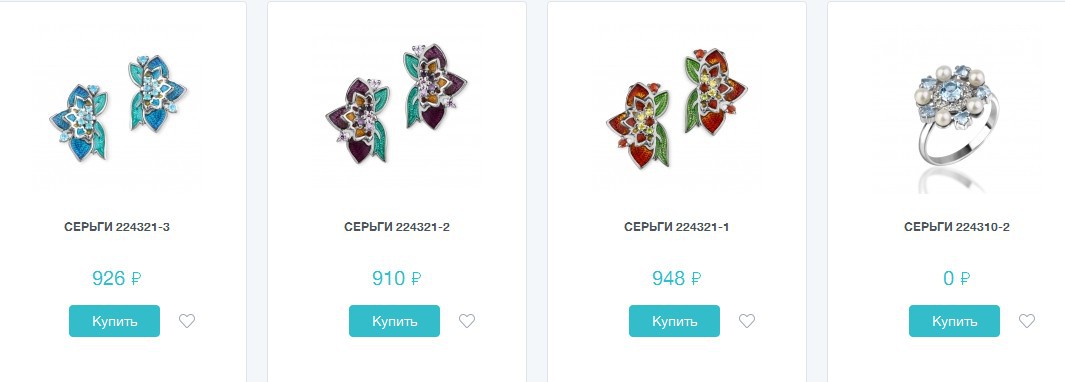This screenshot has width=1065, height=382.
Task: Mark item 224310-2 as favorite with heart
Action: point(1026,321)
